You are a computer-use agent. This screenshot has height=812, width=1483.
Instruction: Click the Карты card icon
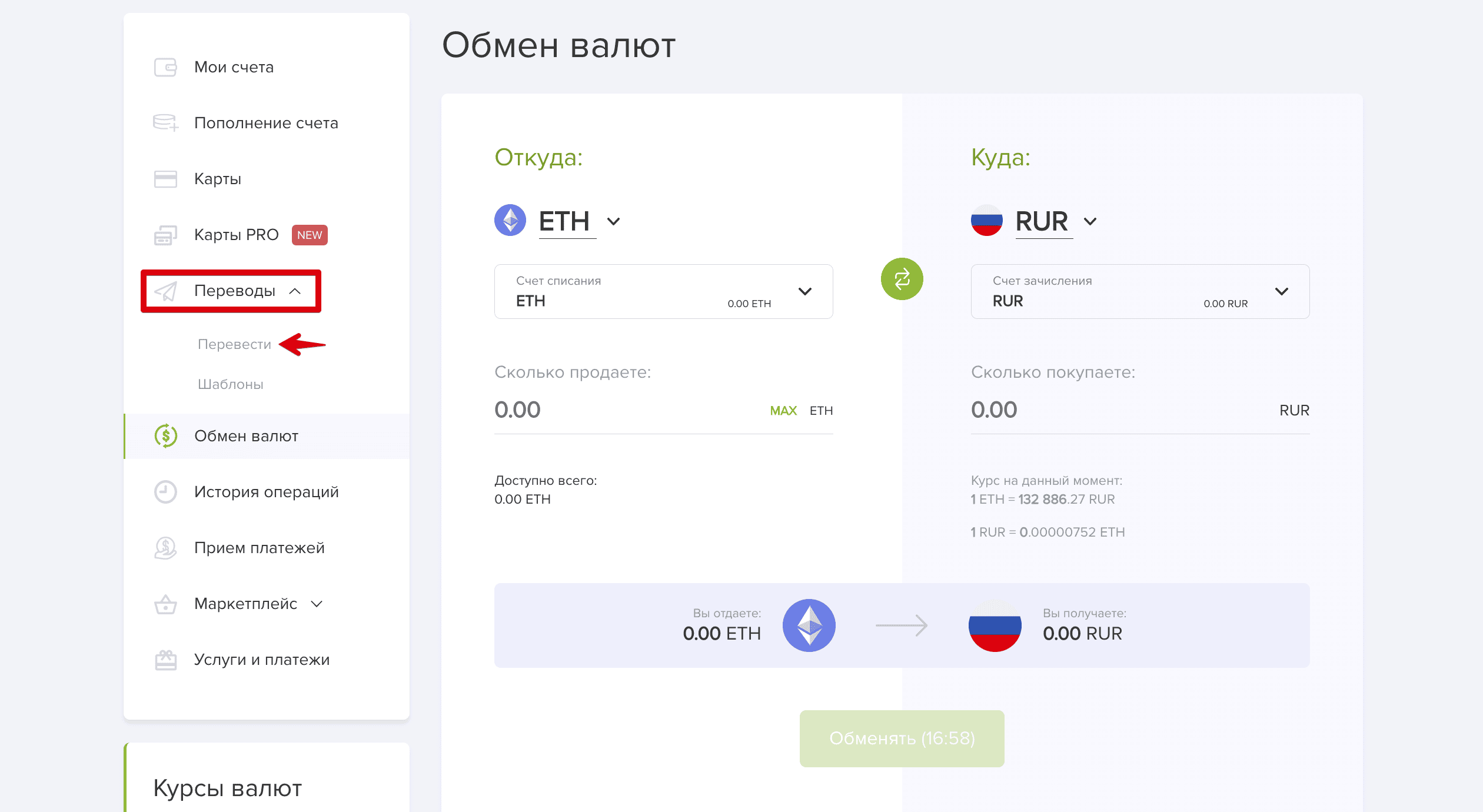click(x=165, y=179)
